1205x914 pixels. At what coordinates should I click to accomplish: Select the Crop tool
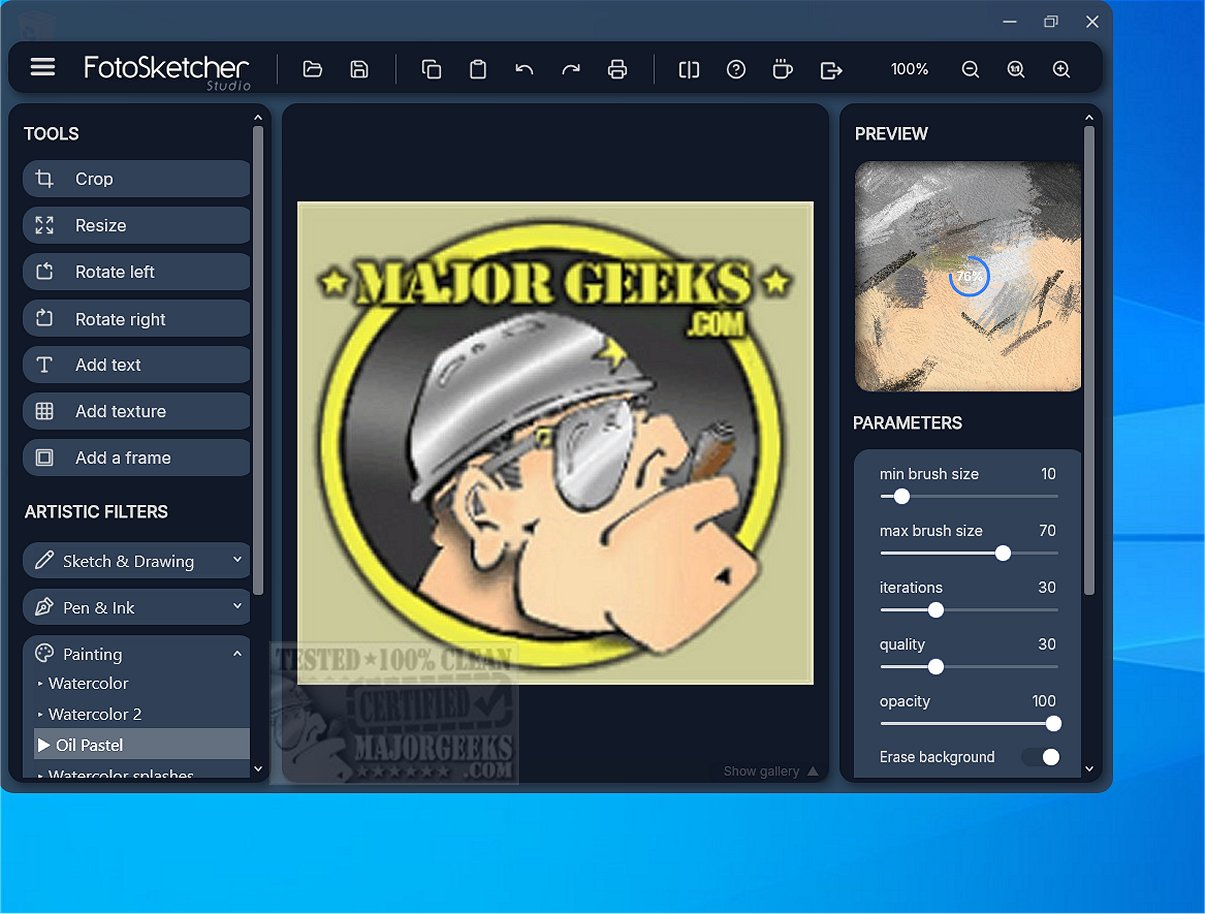pos(136,179)
